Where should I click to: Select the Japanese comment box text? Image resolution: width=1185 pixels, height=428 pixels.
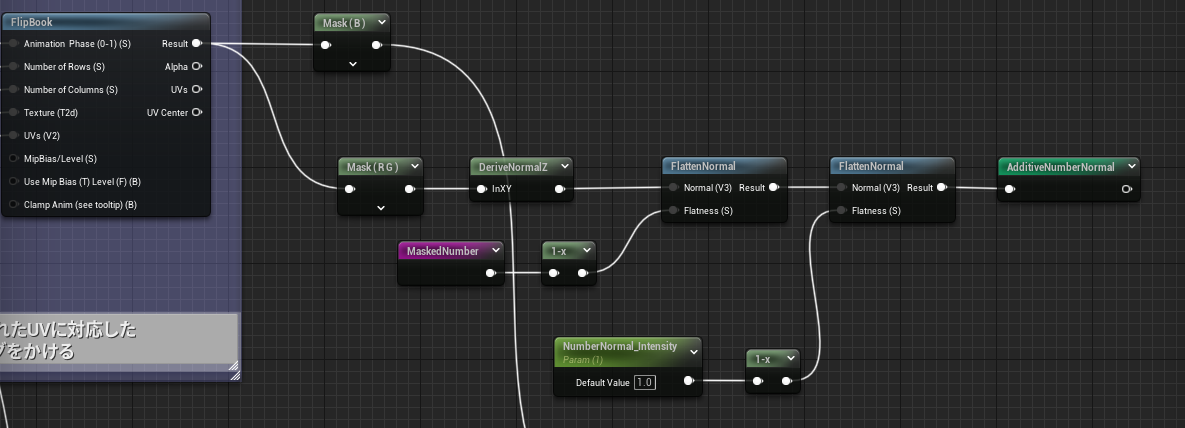[68, 341]
